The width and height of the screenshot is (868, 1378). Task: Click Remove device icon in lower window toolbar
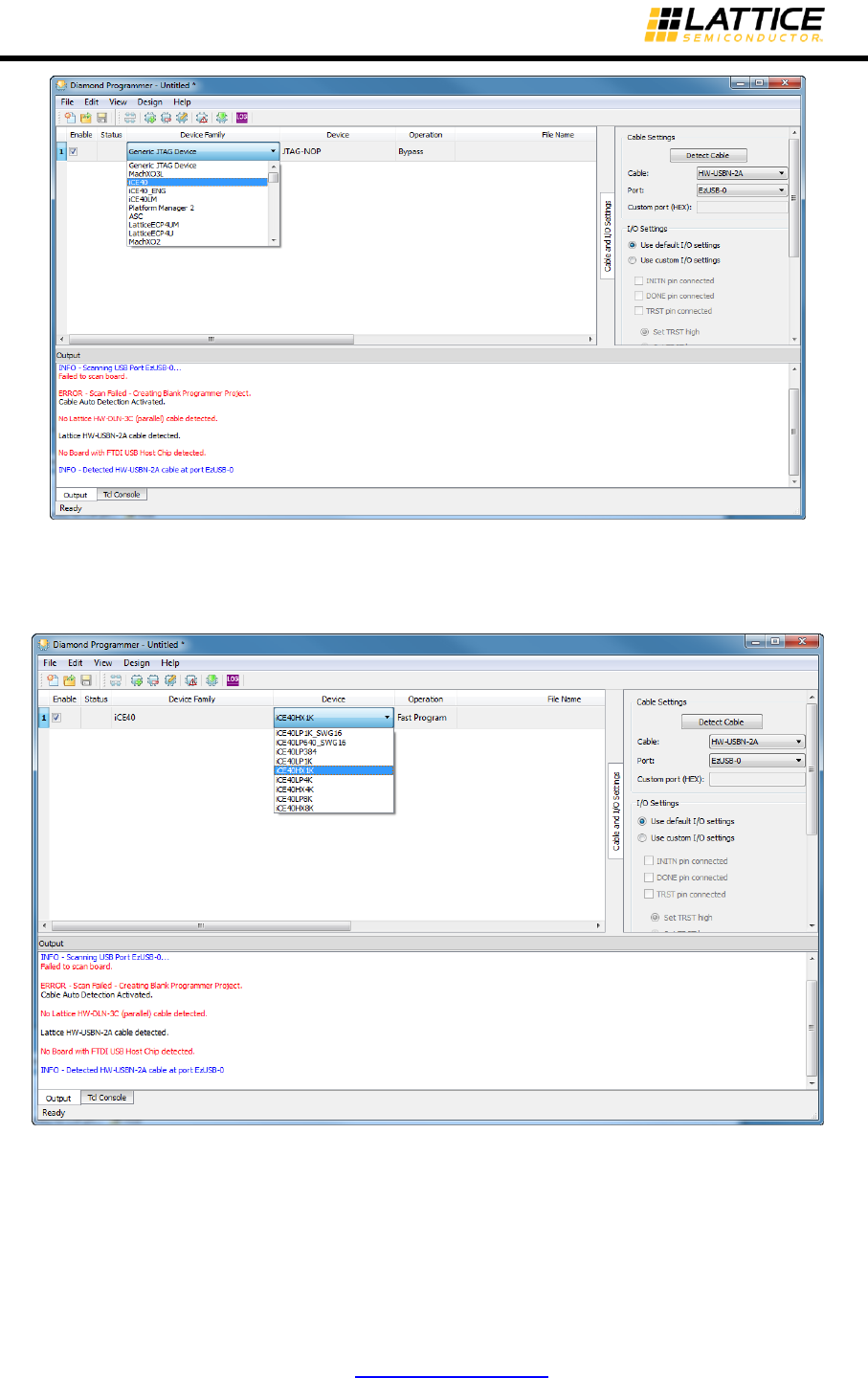[153, 680]
